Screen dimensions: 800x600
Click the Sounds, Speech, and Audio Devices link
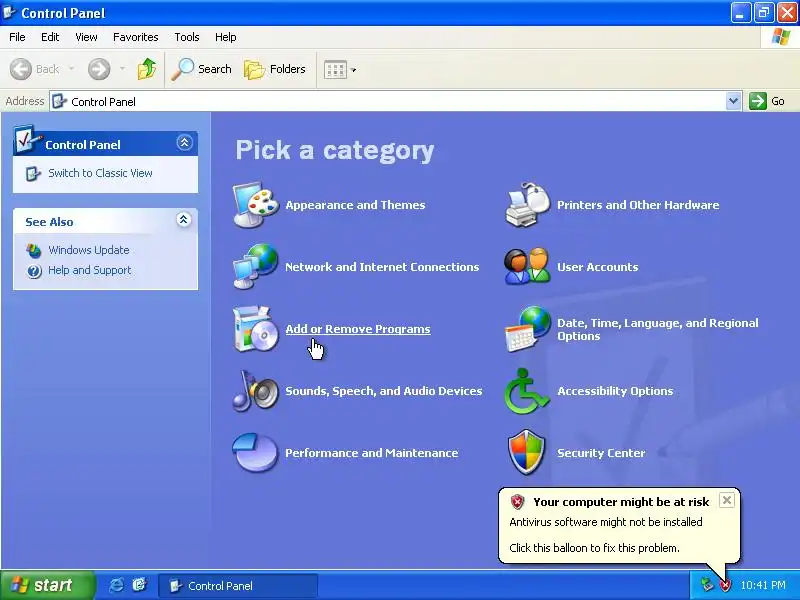tap(384, 391)
